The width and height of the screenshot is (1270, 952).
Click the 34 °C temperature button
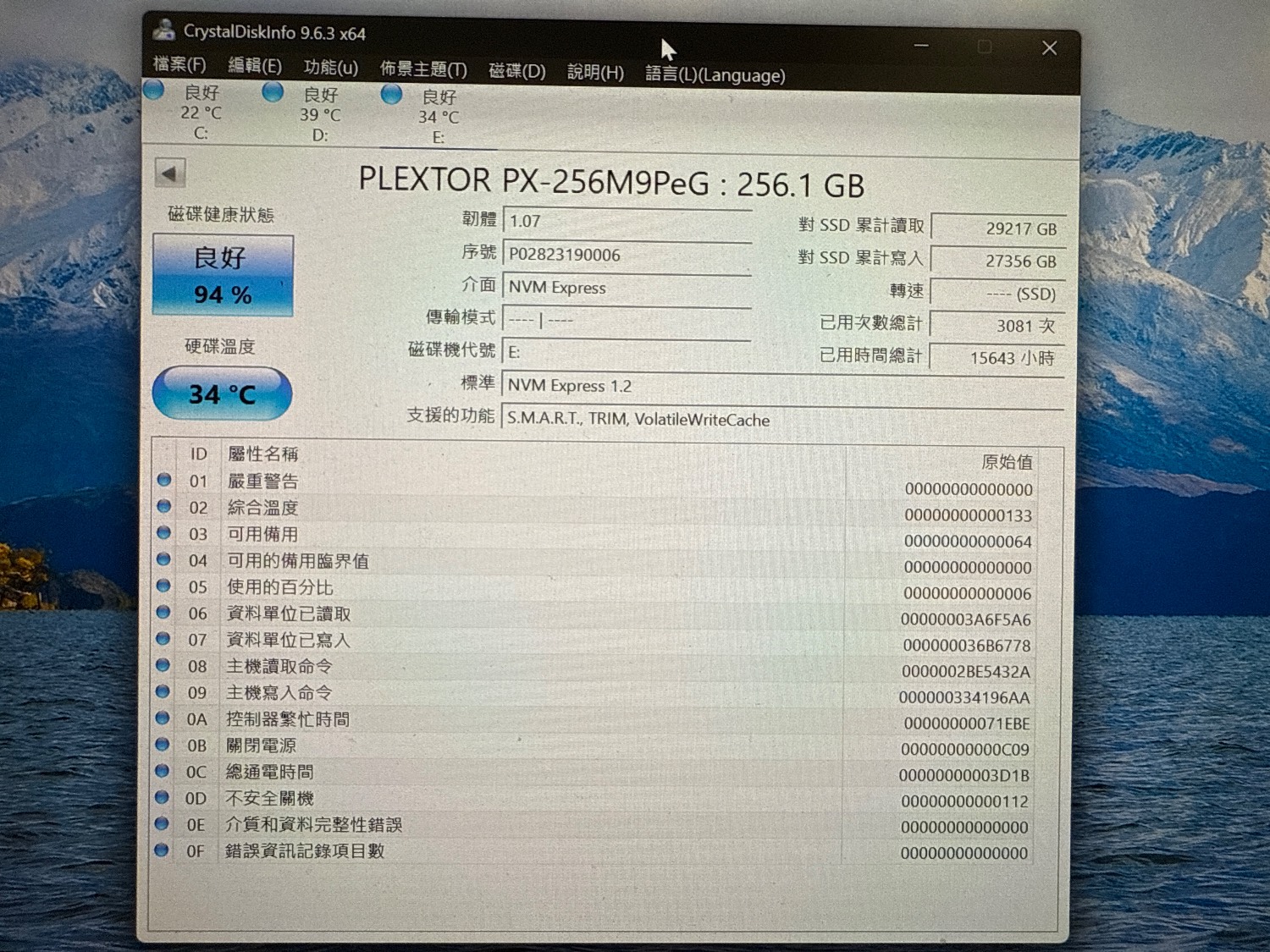pyautogui.click(x=222, y=393)
